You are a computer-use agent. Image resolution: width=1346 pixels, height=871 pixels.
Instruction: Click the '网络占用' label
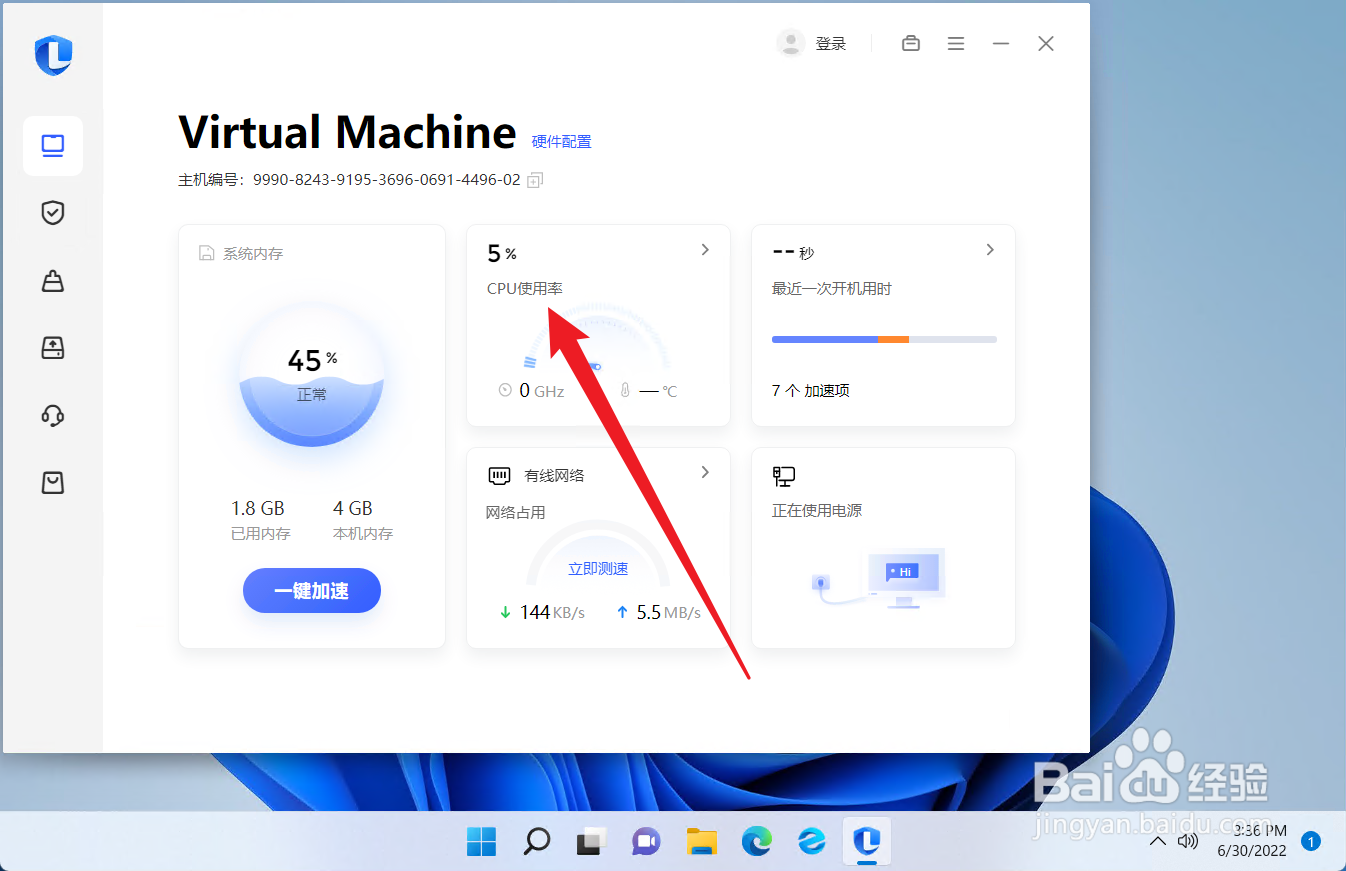click(x=516, y=512)
